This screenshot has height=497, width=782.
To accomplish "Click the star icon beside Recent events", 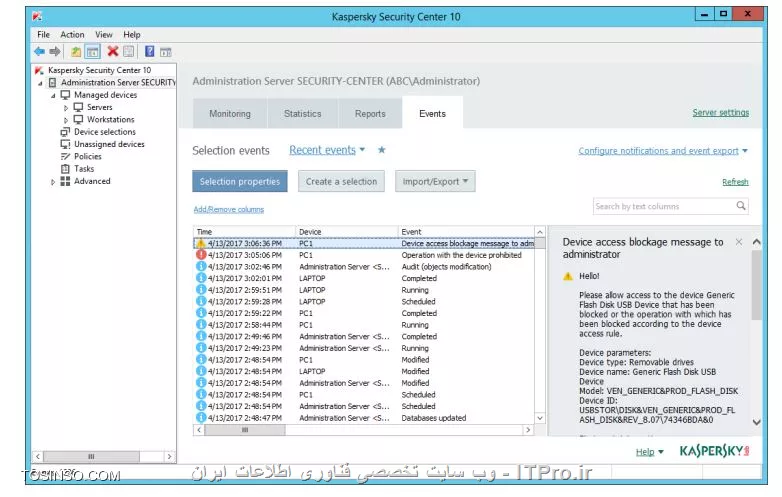I will tap(382, 150).
